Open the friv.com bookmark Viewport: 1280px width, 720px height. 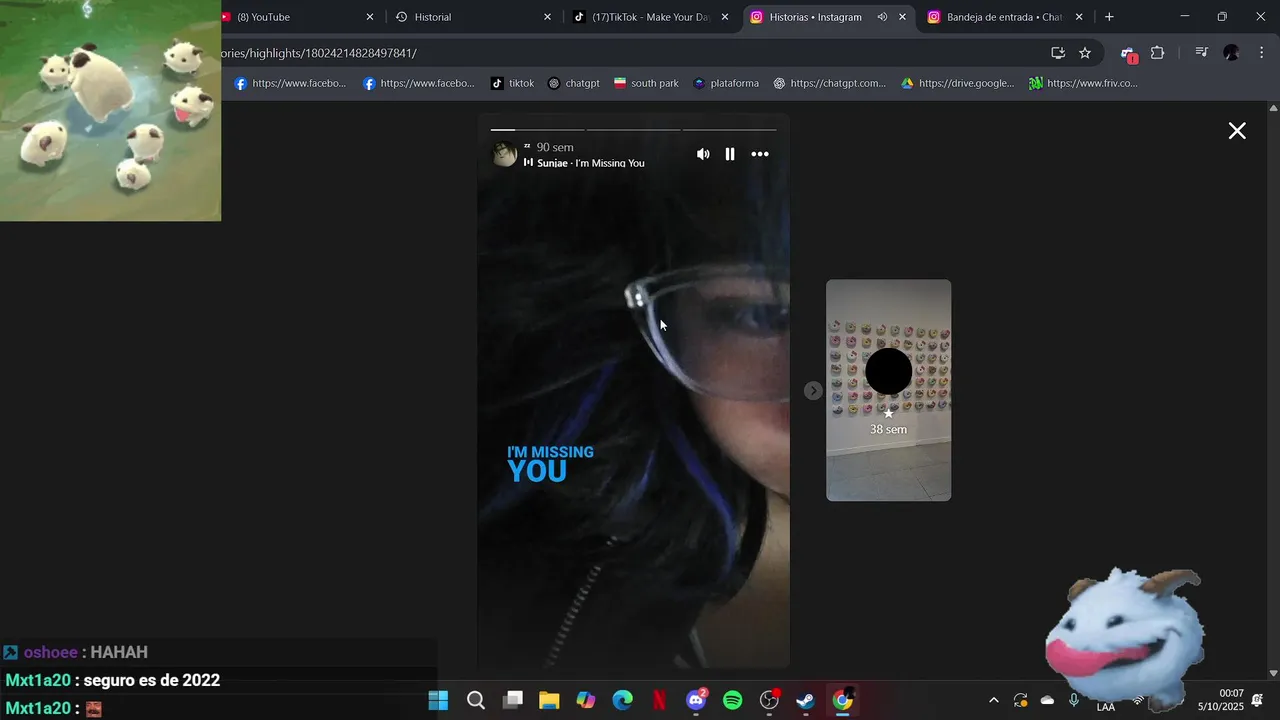1083,84
